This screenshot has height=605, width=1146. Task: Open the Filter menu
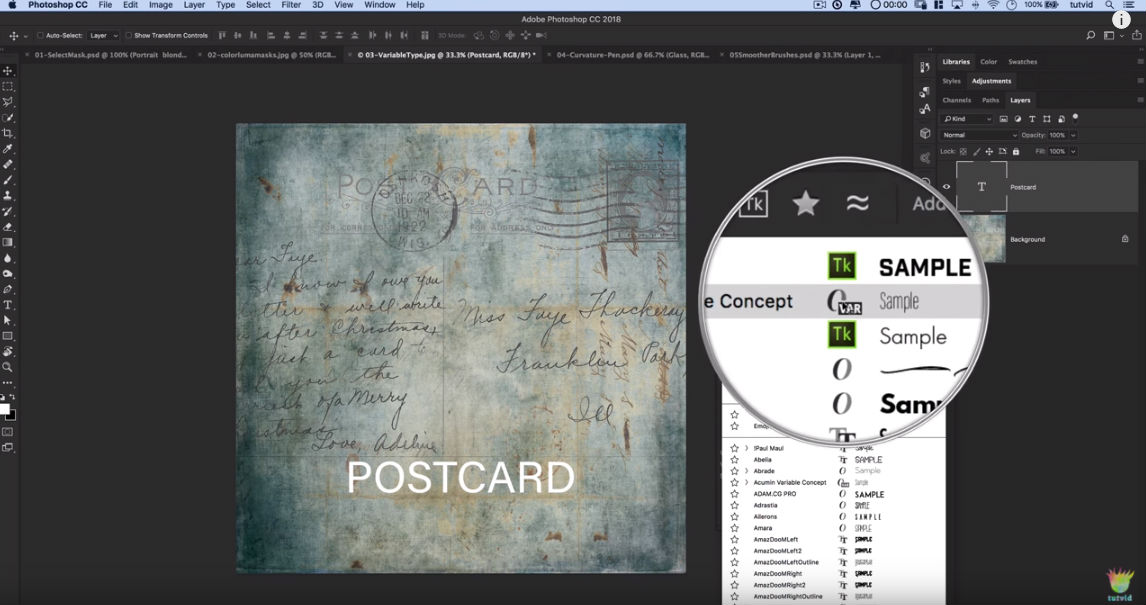[x=291, y=5]
